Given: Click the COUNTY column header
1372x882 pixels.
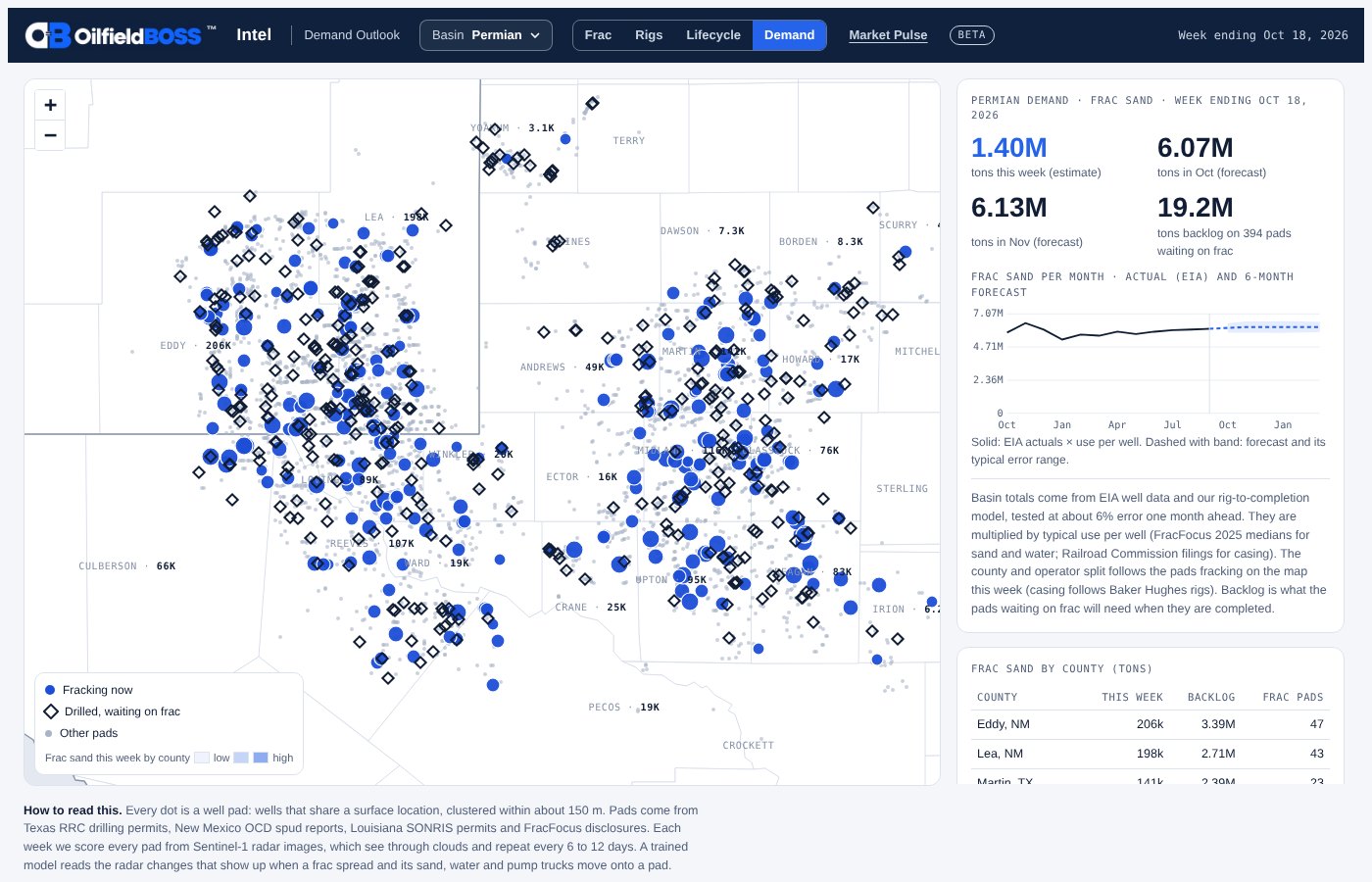Looking at the screenshot, I should pyautogui.click(x=998, y=698).
